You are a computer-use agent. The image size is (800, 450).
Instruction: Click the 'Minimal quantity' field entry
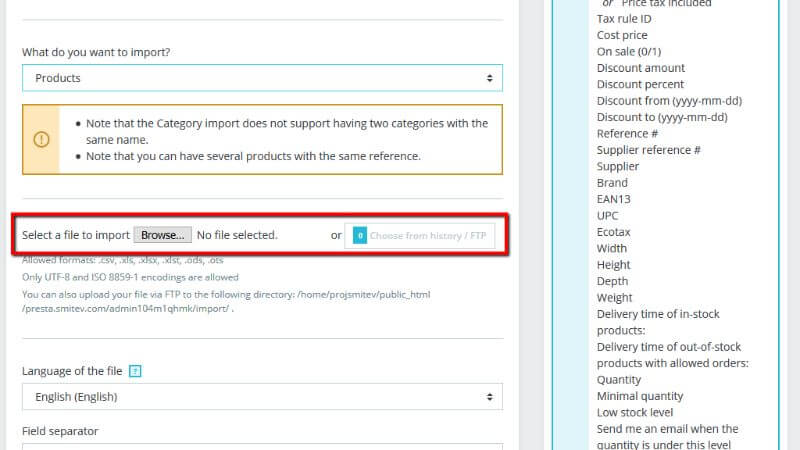[x=640, y=396]
